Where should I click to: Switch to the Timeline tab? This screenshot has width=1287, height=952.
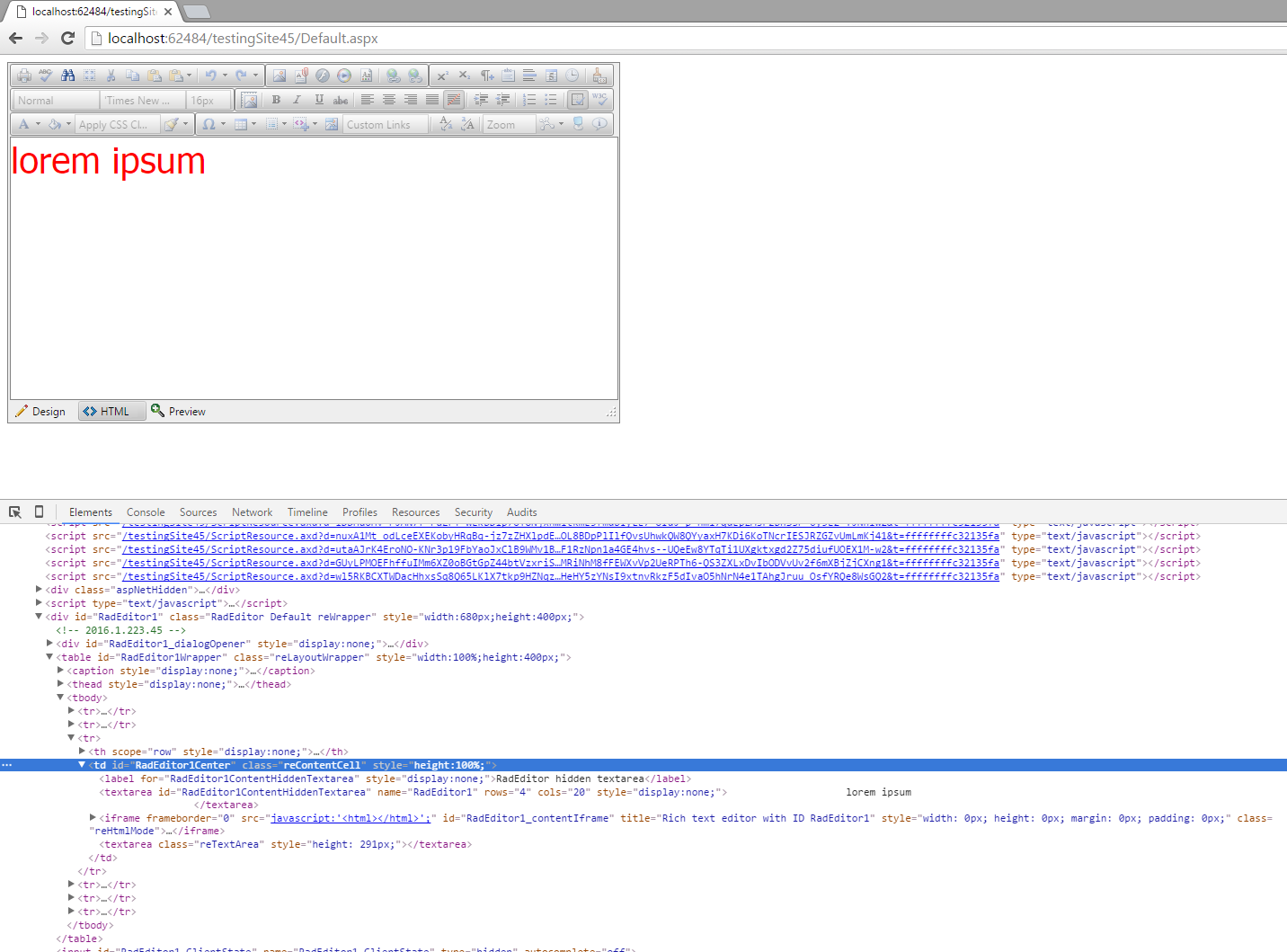tap(307, 512)
